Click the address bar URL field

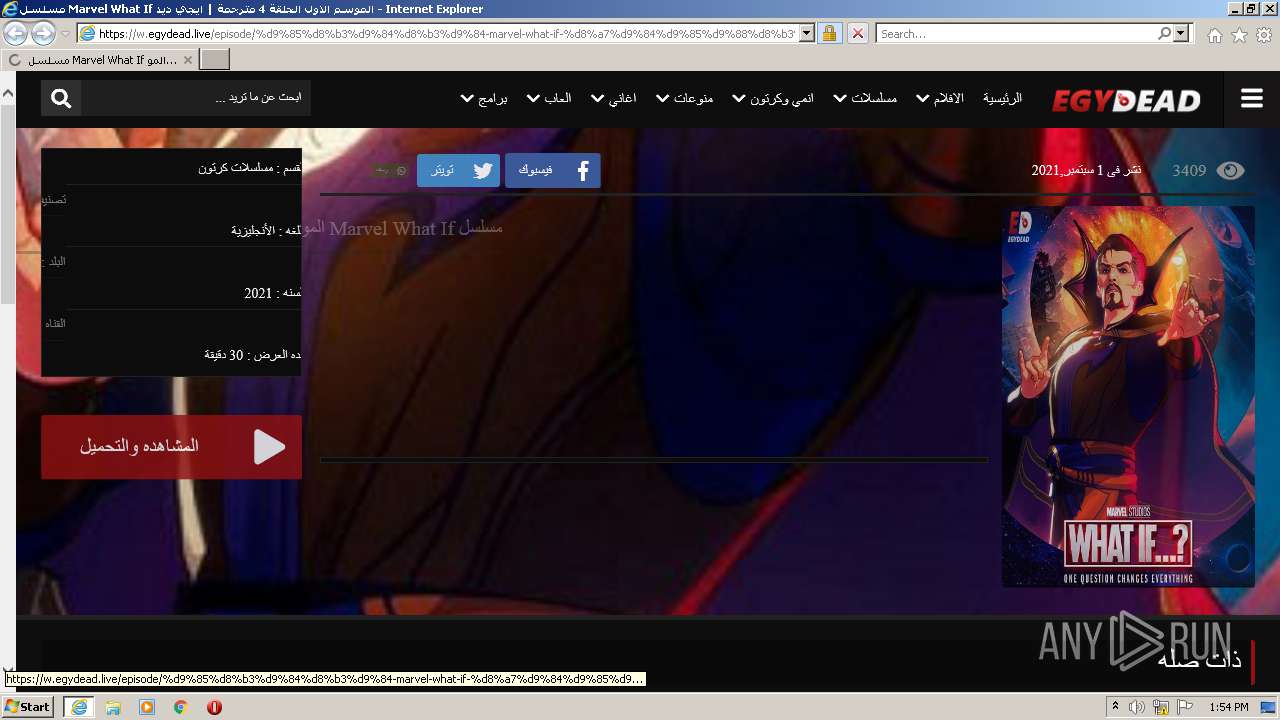click(x=447, y=33)
